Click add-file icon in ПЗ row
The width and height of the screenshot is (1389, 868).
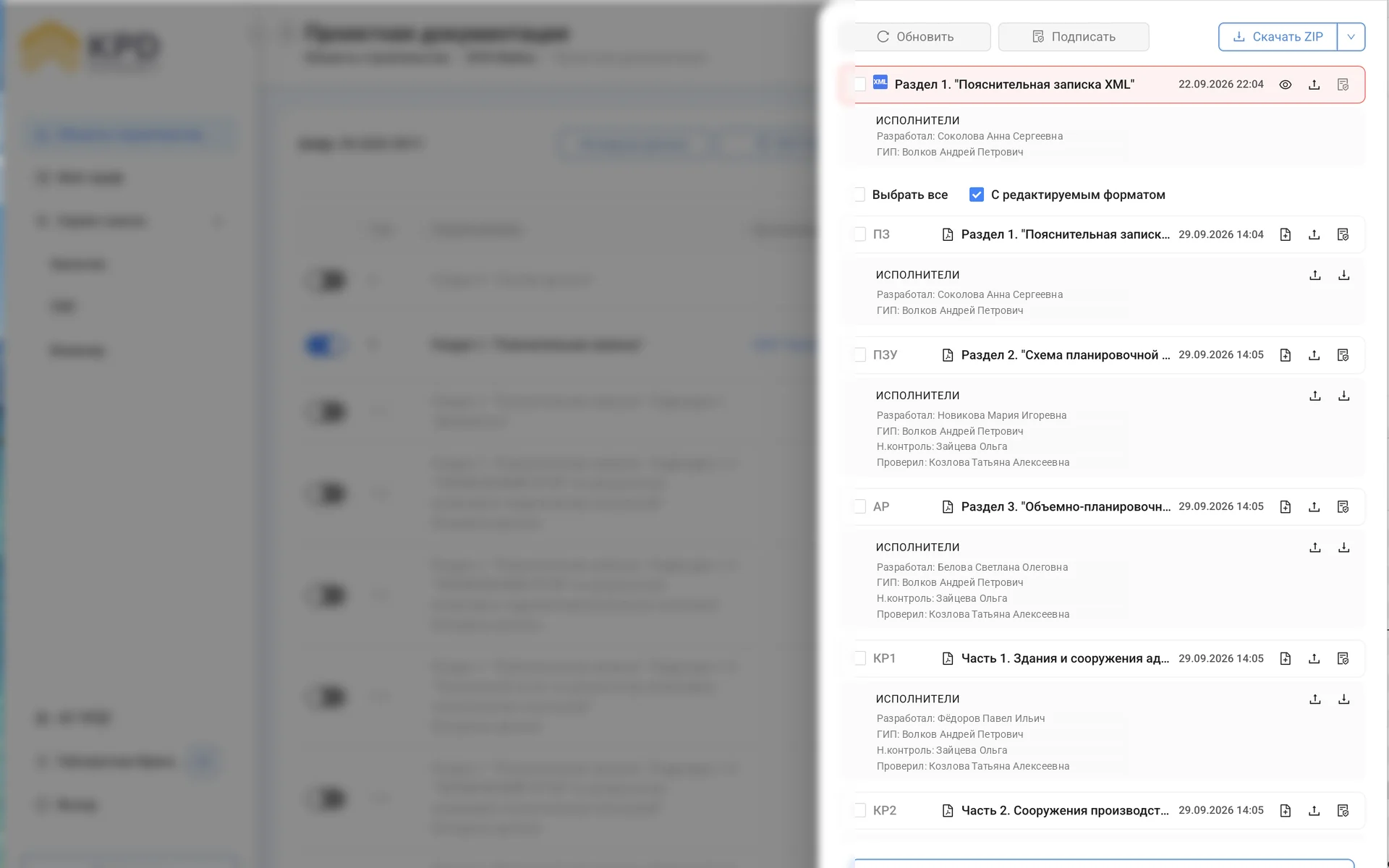tap(1285, 234)
